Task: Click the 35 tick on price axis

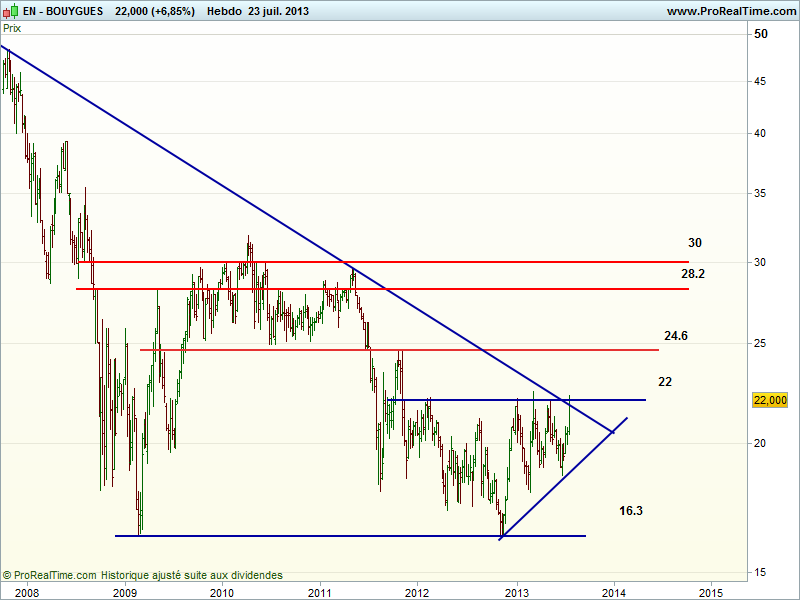Action: pyautogui.click(x=760, y=193)
